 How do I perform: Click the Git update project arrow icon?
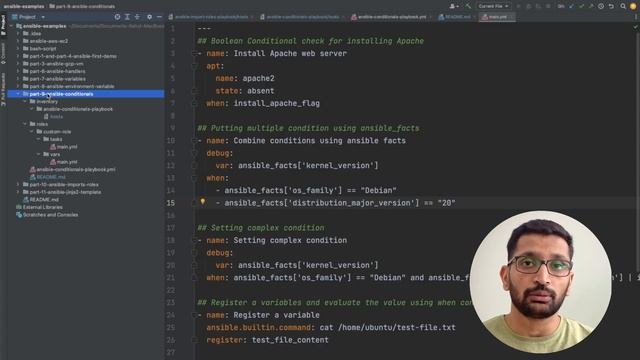pos(571,6)
